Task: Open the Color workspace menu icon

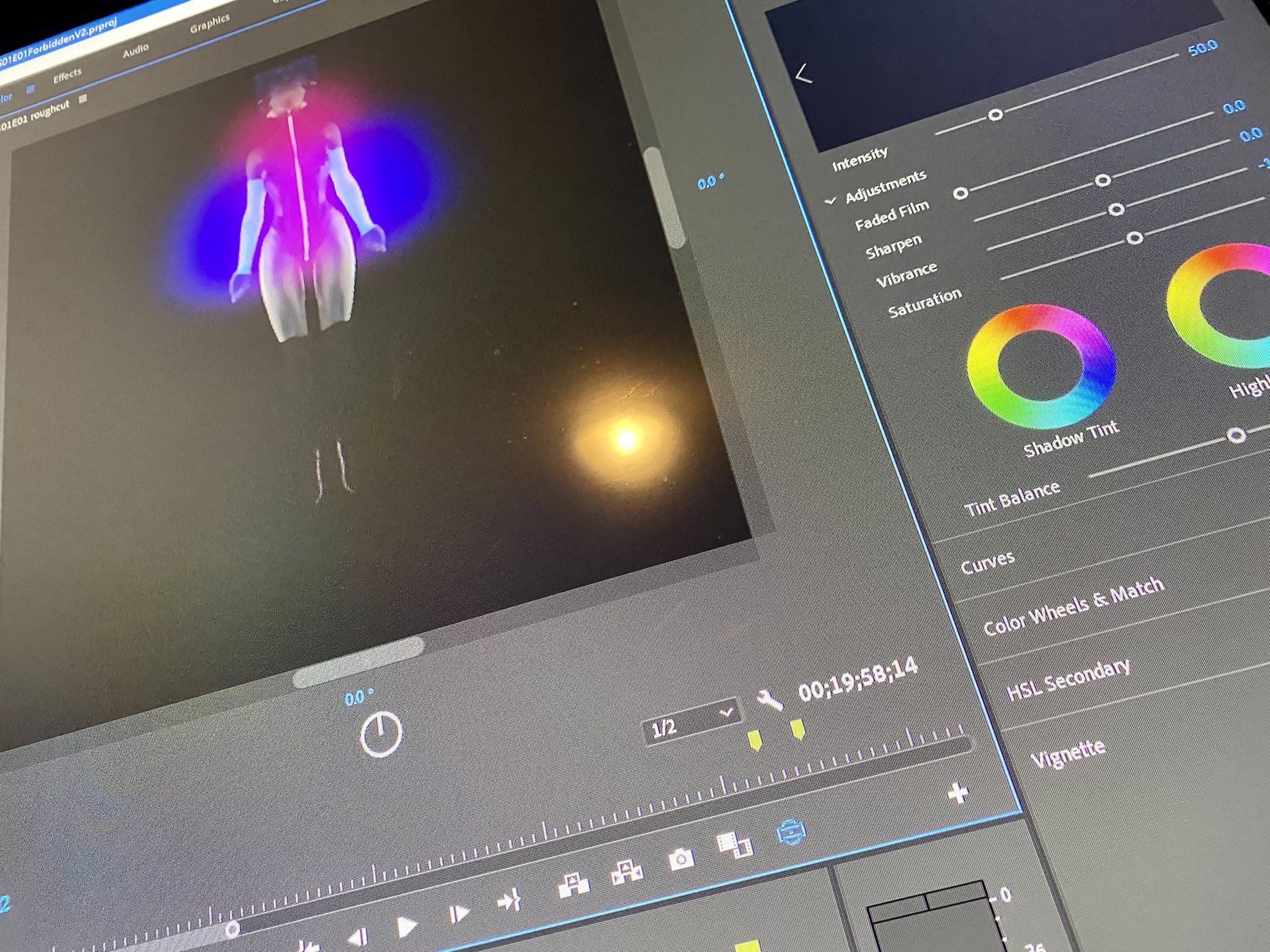Action: tap(30, 89)
